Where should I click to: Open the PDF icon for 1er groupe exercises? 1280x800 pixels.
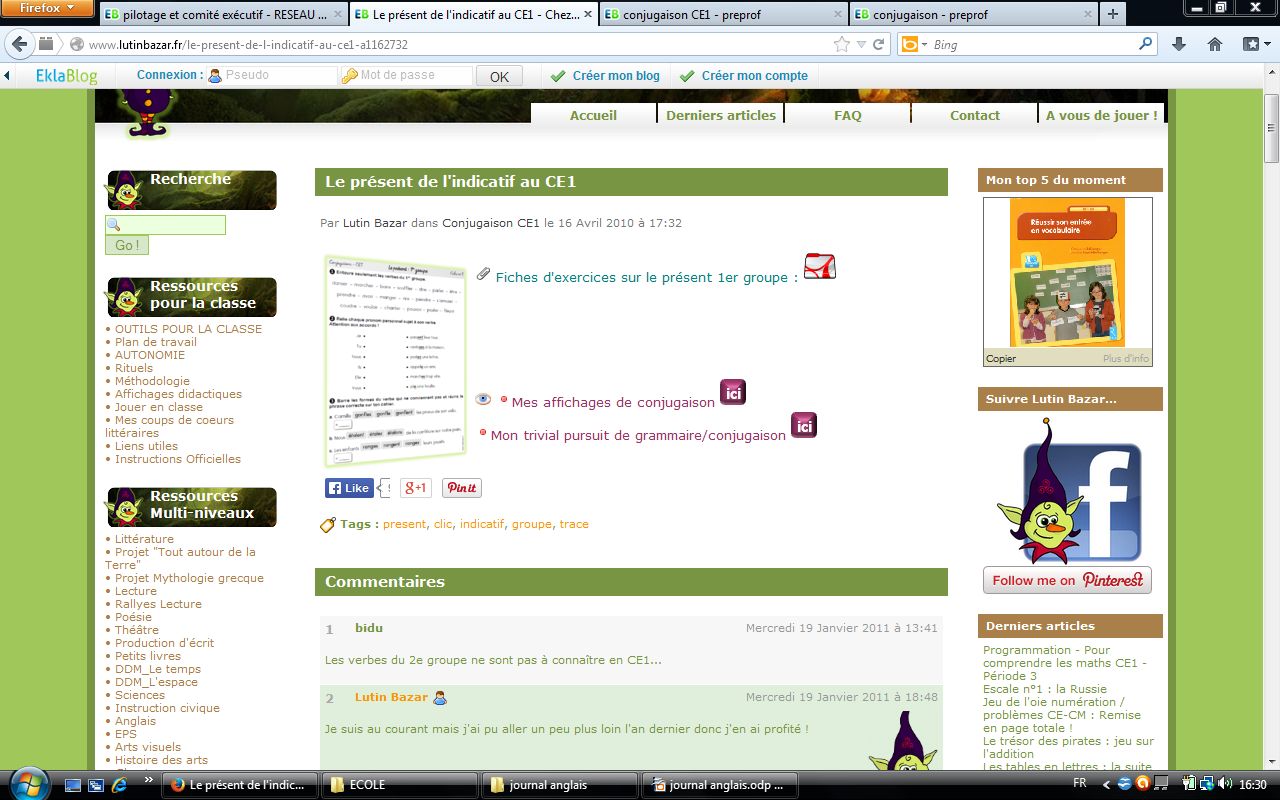(820, 267)
